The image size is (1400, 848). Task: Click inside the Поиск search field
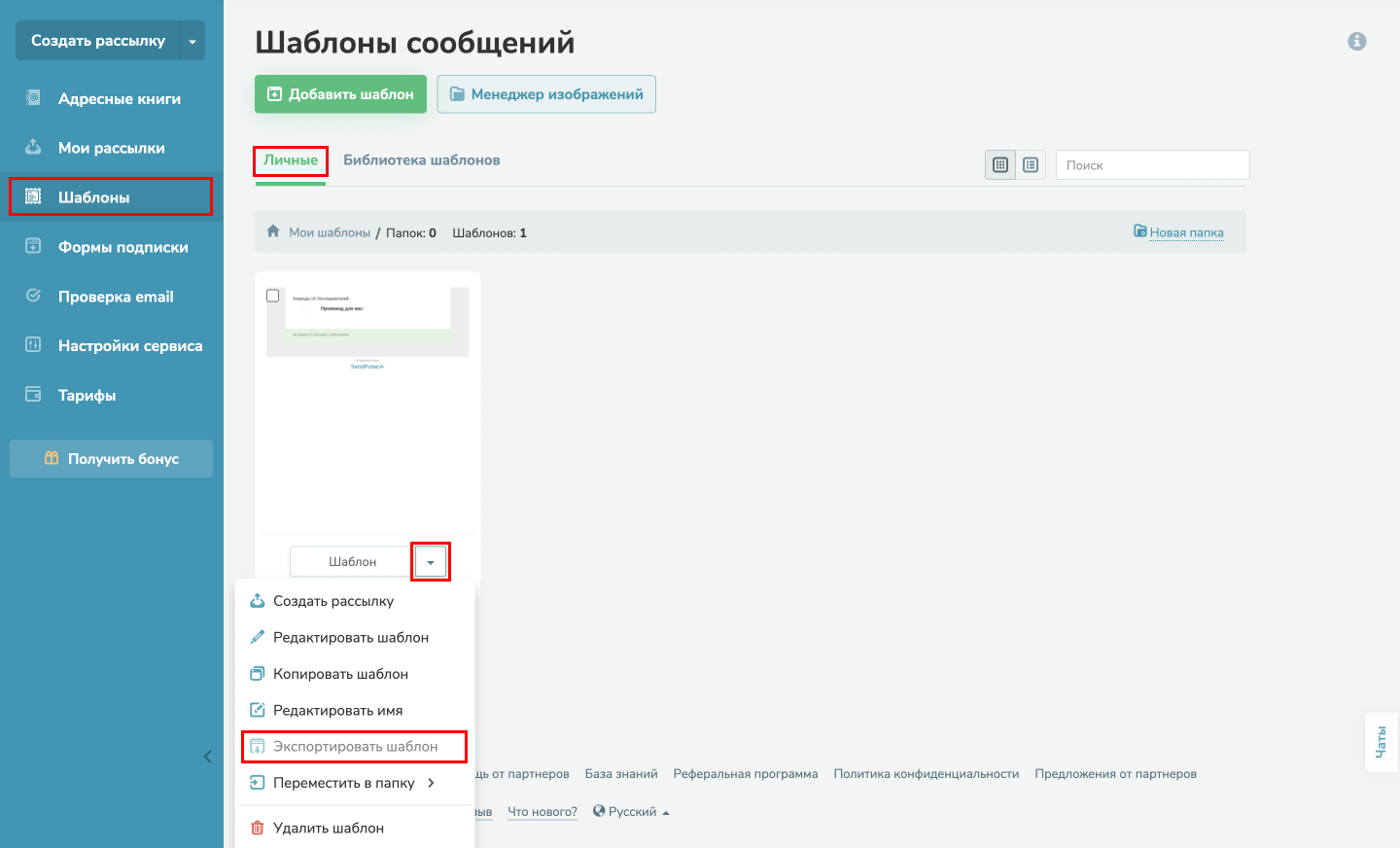point(1152,164)
